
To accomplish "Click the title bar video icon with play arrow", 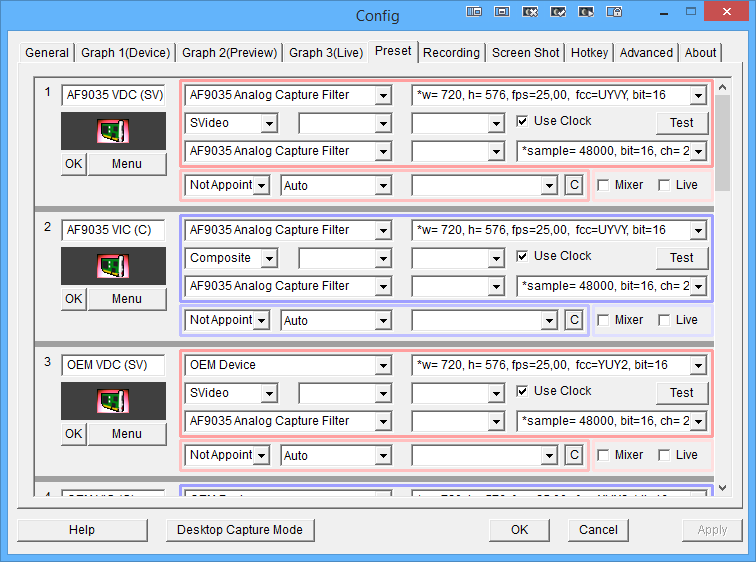I will (x=586, y=12).
